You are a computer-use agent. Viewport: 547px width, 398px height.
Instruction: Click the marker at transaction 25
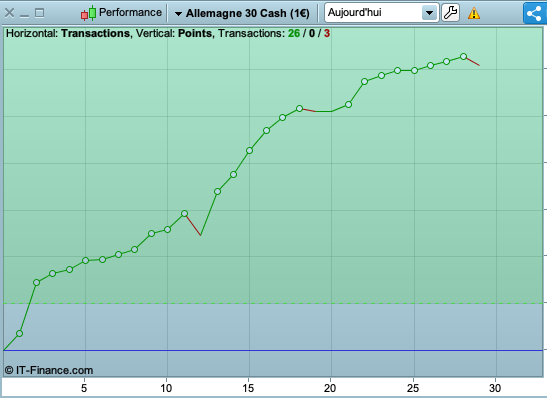pos(414,71)
